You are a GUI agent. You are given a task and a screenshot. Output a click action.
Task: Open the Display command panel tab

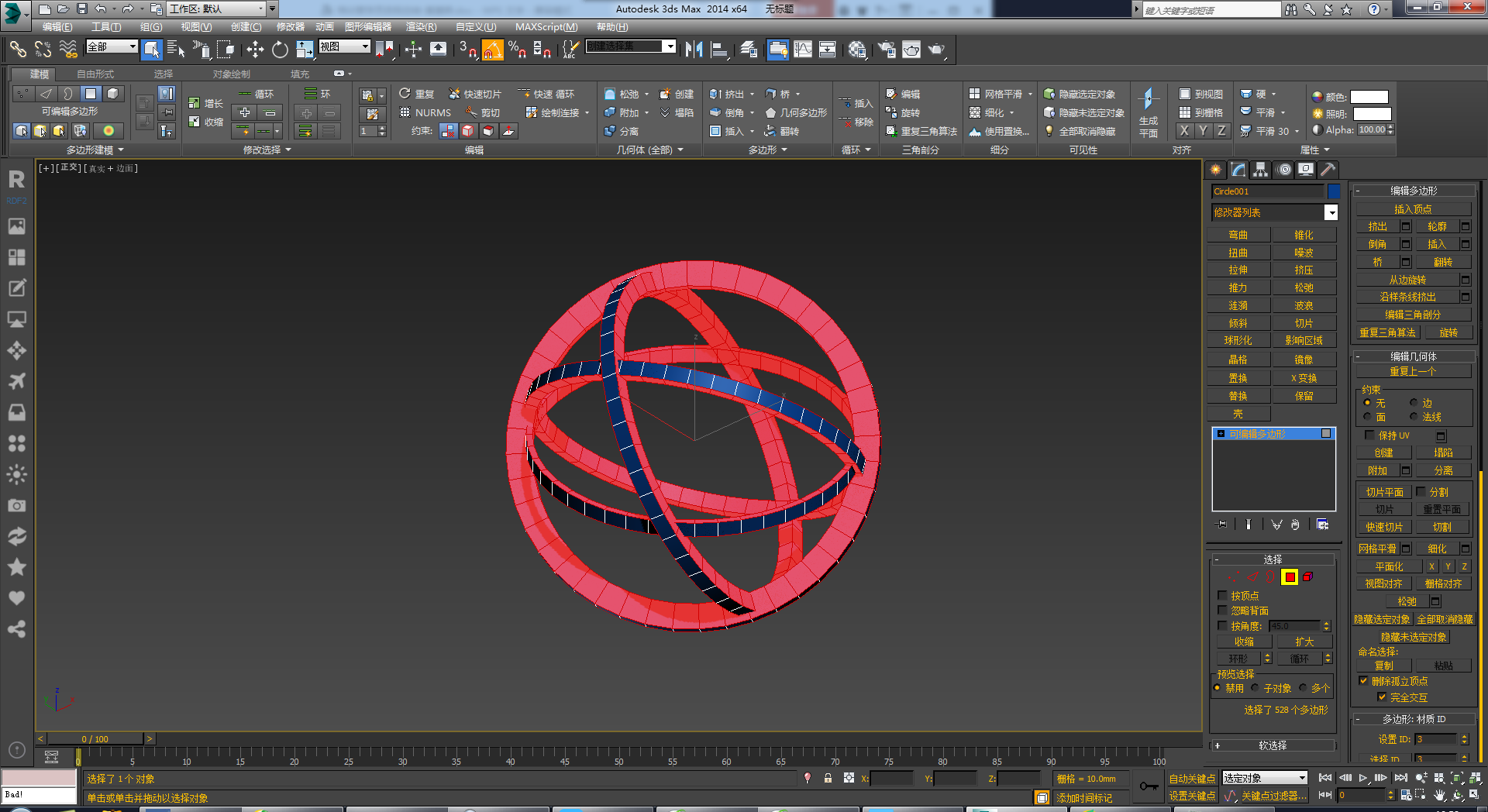[1306, 170]
